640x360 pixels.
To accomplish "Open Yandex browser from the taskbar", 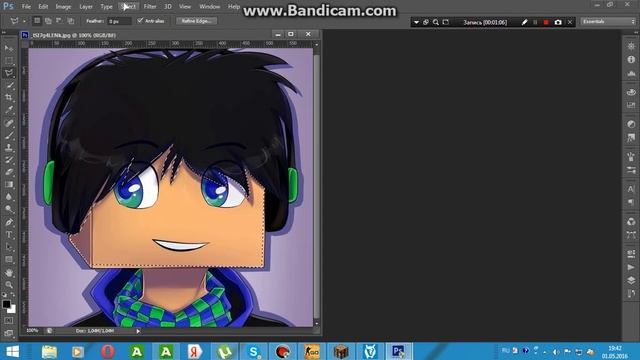I will [x=195, y=351].
